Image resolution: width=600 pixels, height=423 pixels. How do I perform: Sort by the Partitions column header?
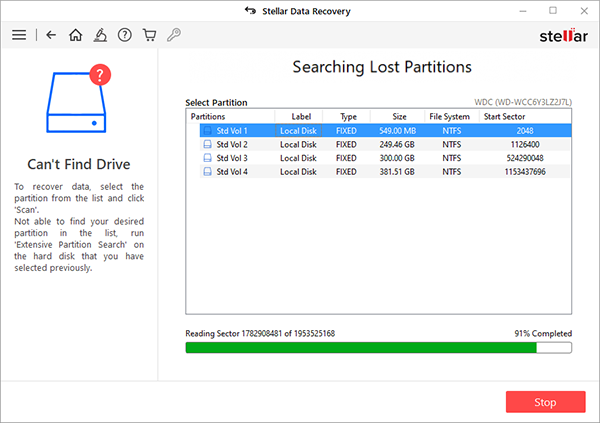(230, 116)
